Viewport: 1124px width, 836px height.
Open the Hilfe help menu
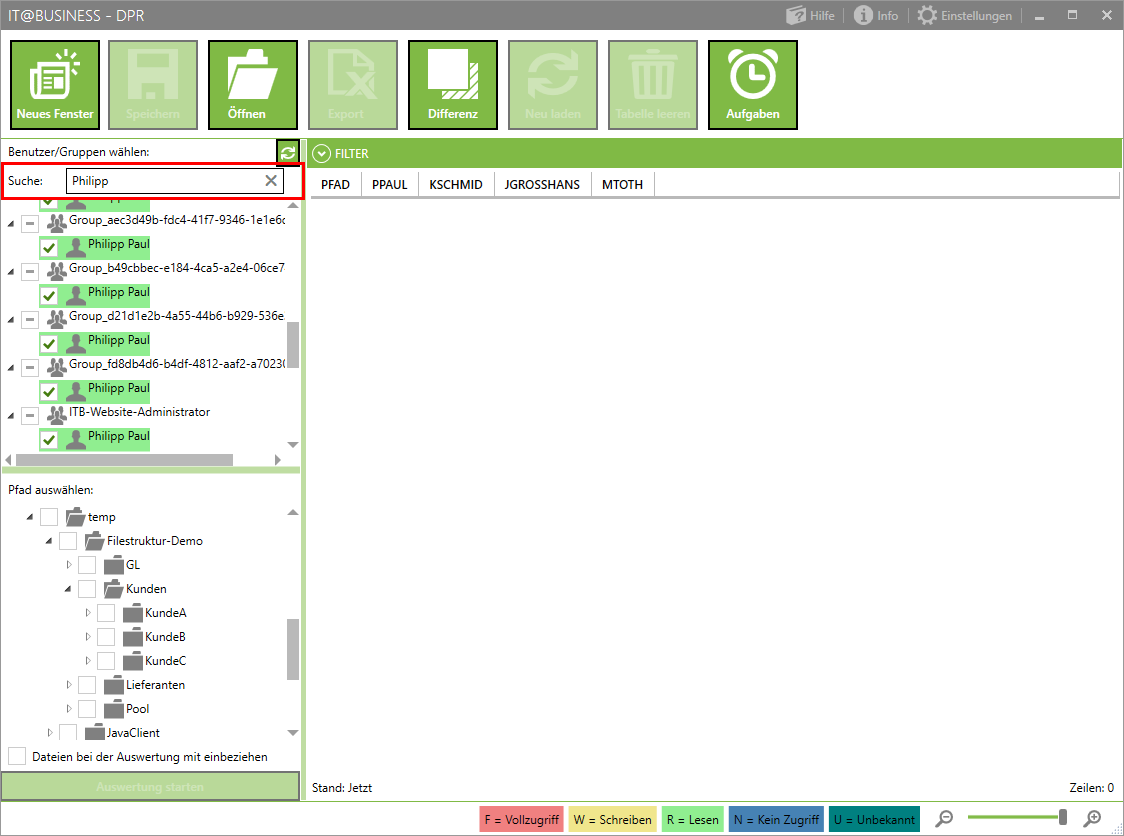click(x=810, y=16)
